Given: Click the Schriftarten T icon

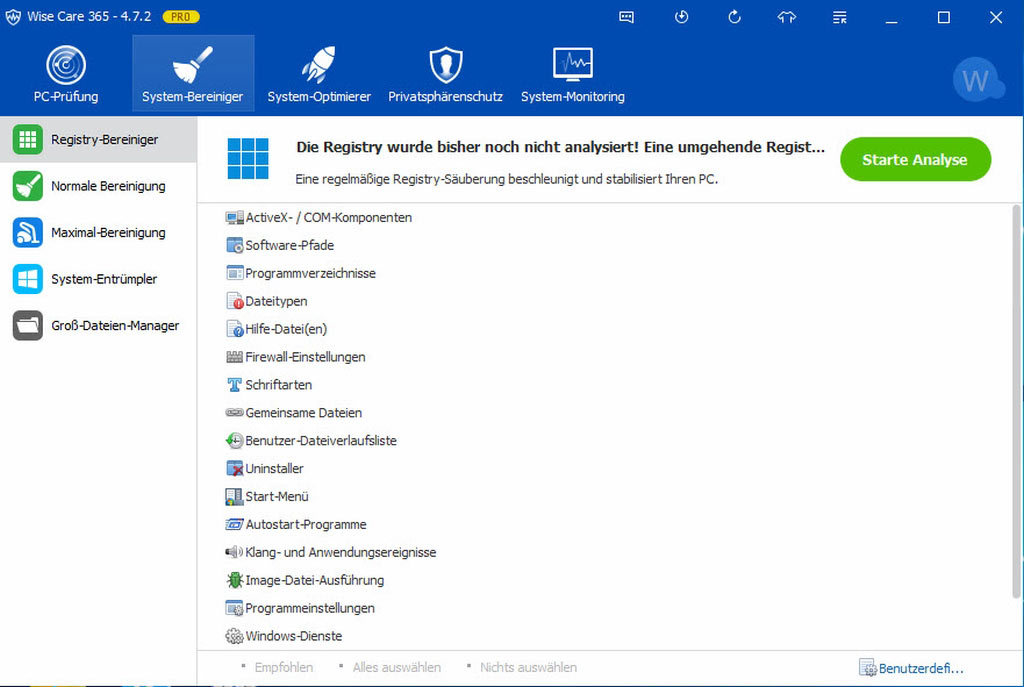Looking at the screenshot, I should coord(234,385).
